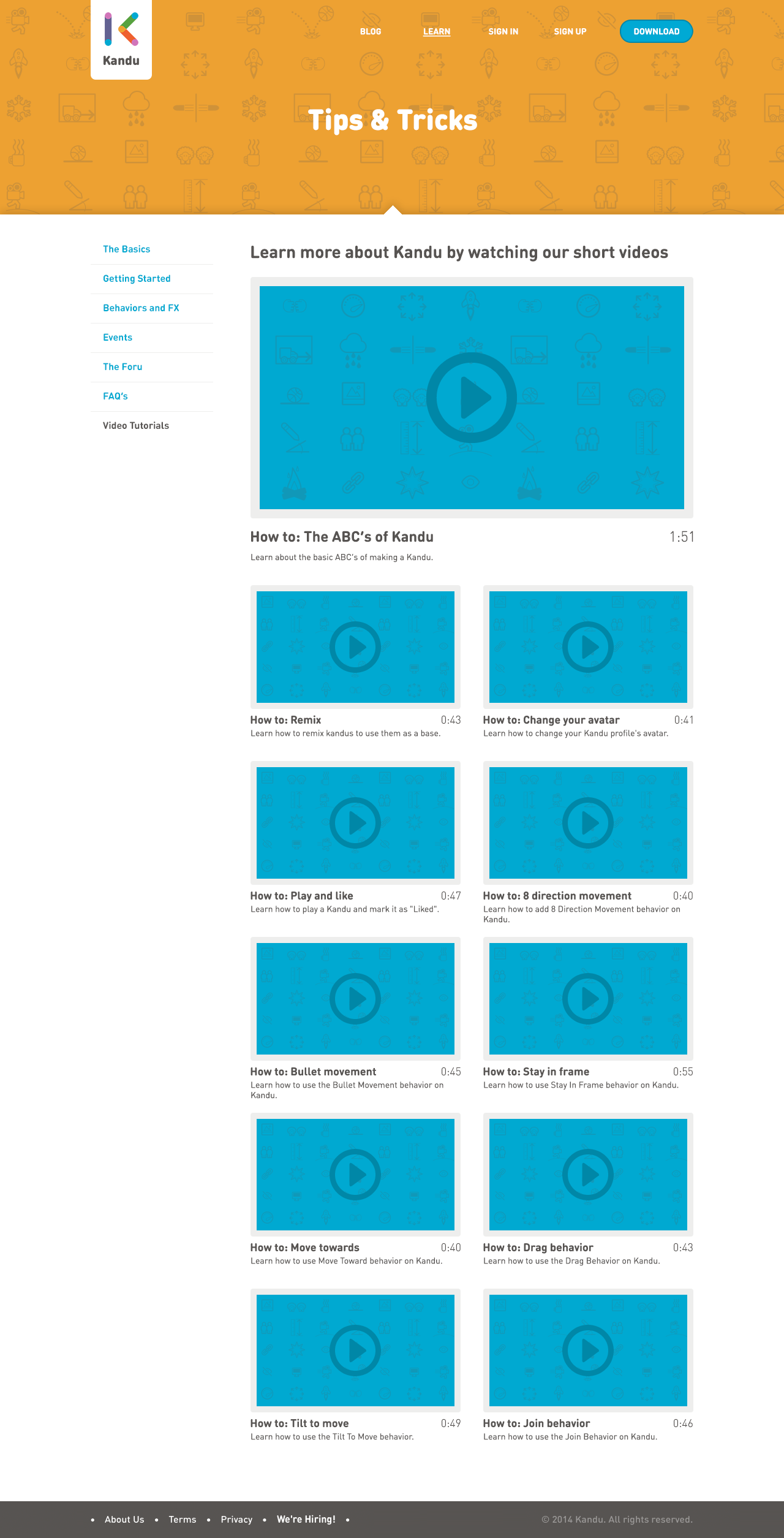
Task: Open the Join behavior video thumbnail
Action: pyautogui.click(x=588, y=1350)
